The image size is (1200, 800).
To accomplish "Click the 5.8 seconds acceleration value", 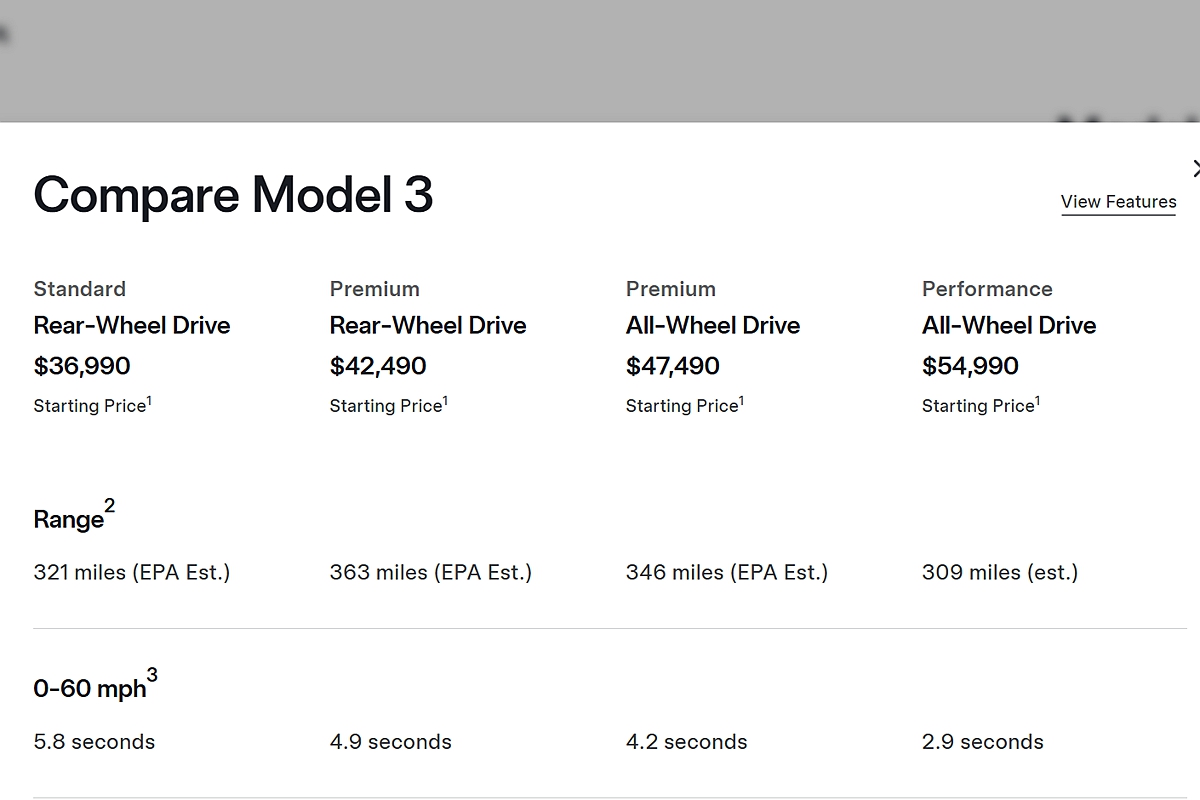I will (94, 742).
